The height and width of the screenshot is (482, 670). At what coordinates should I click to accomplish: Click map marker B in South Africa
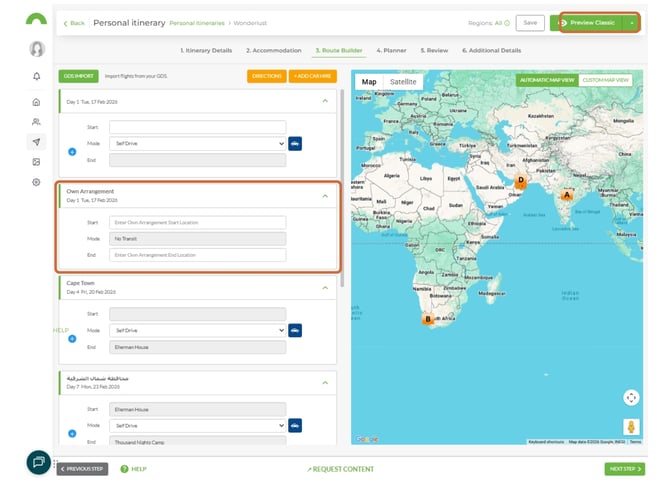click(x=428, y=319)
